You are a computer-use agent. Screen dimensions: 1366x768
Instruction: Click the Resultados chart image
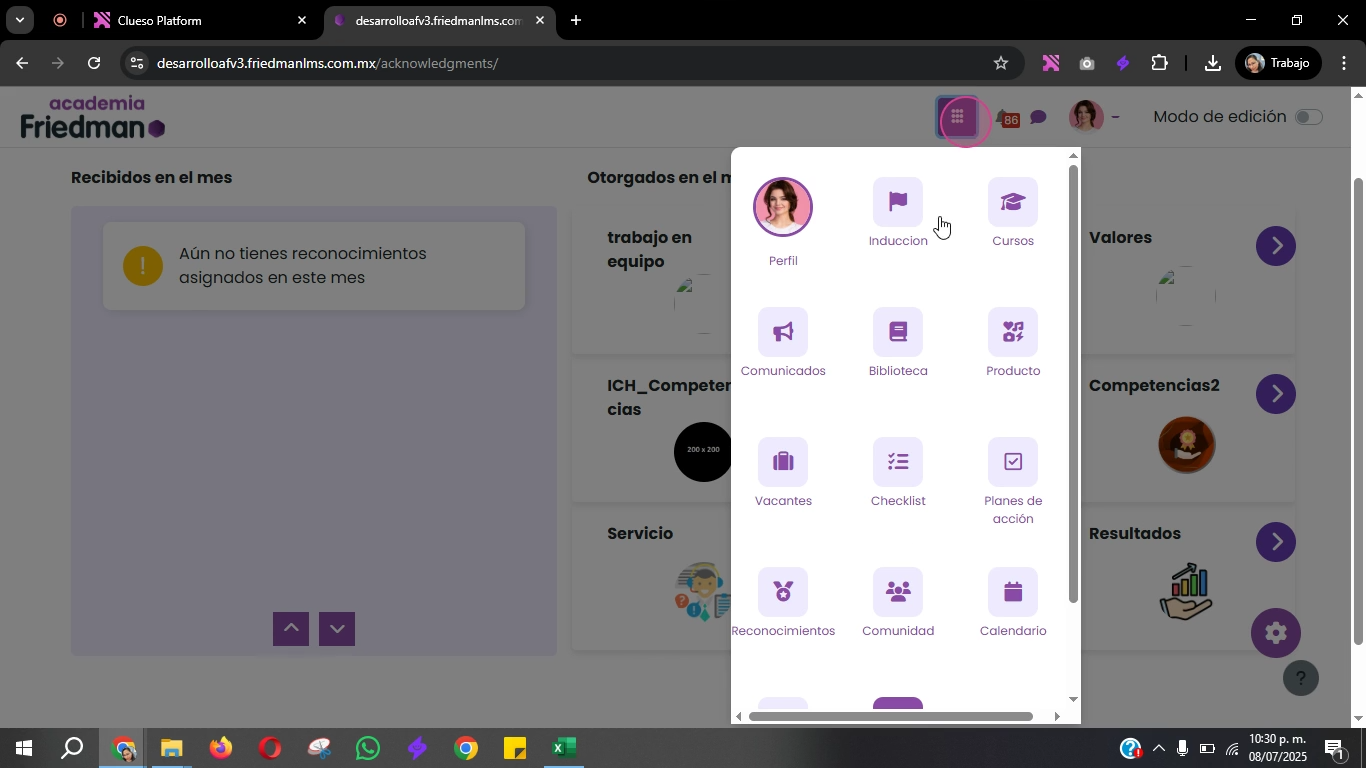pyautogui.click(x=1186, y=591)
